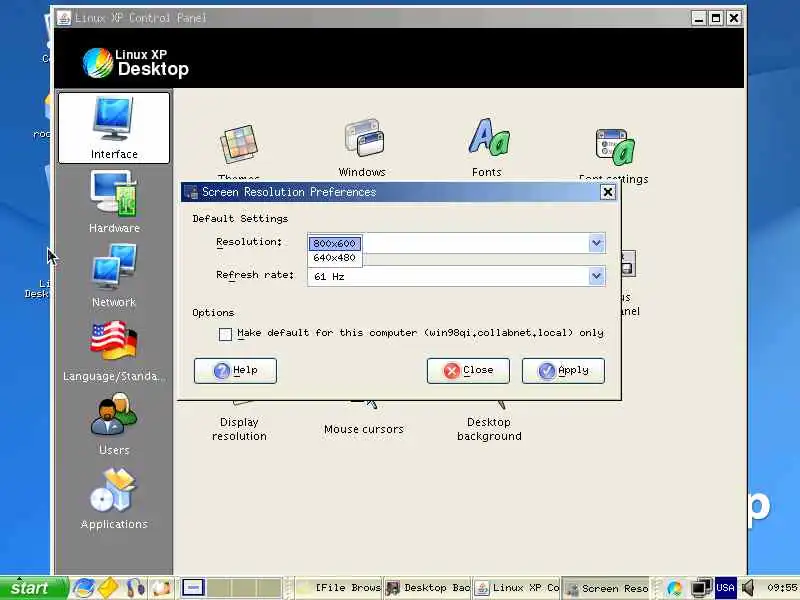The image size is (800, 600).
Task: Close the Screen Resolution Preferences dialog via X
Action: (608, 192)
